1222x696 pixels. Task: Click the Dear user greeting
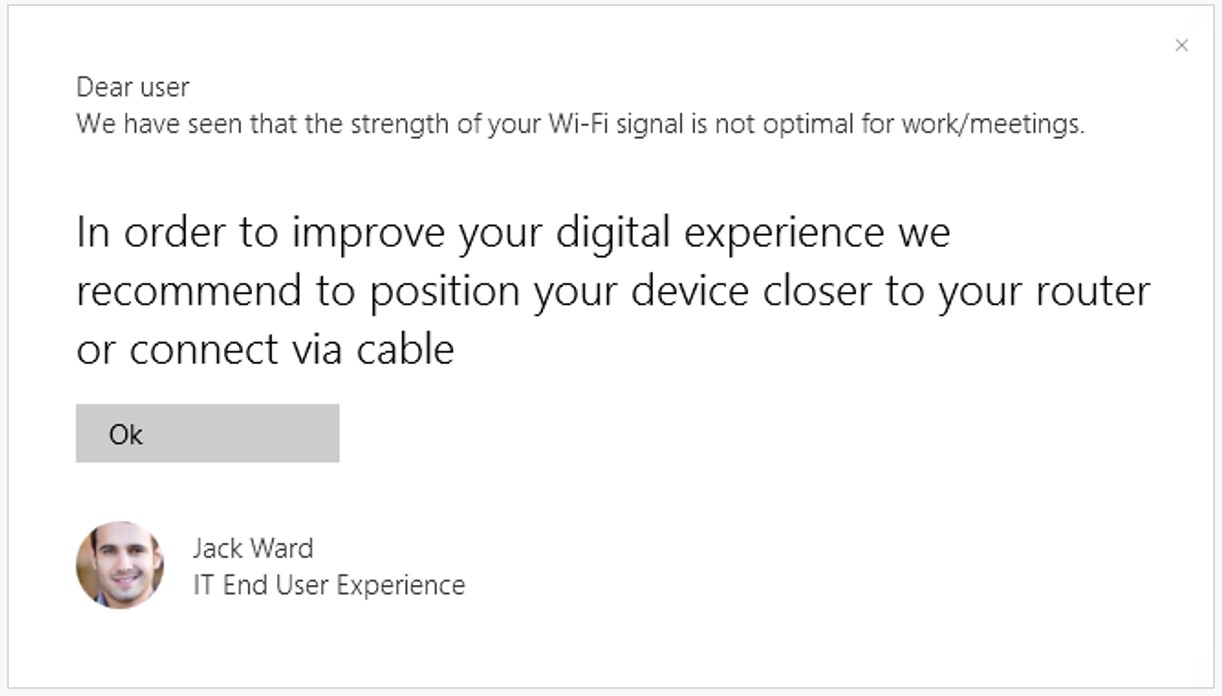(132, 88)
